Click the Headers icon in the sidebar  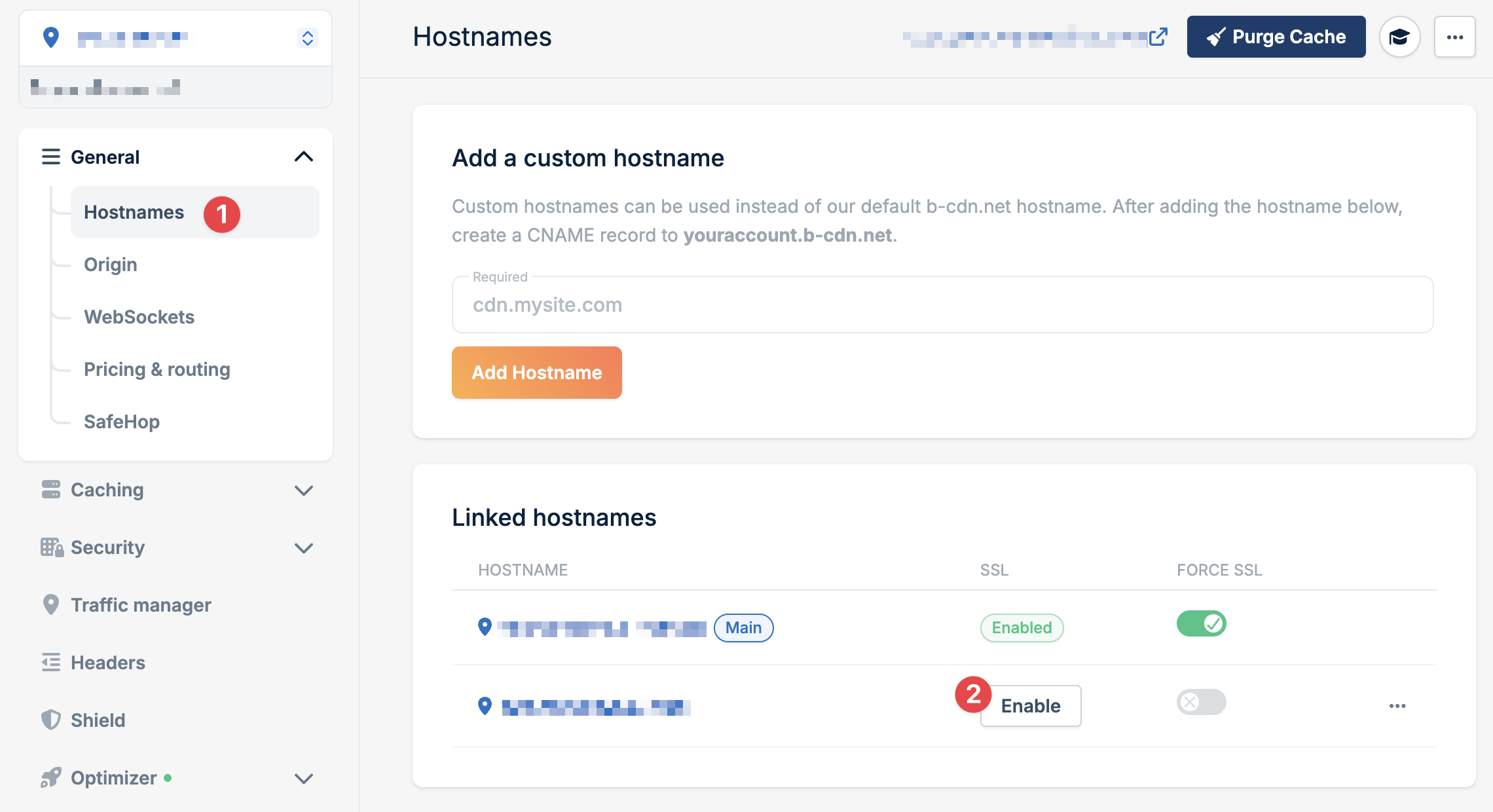click(x=51, y=662)
